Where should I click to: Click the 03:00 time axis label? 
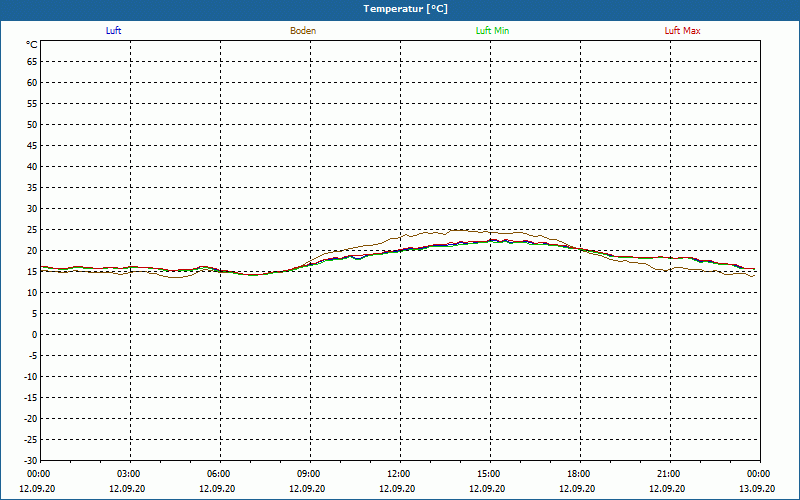[x=129, y=474]
